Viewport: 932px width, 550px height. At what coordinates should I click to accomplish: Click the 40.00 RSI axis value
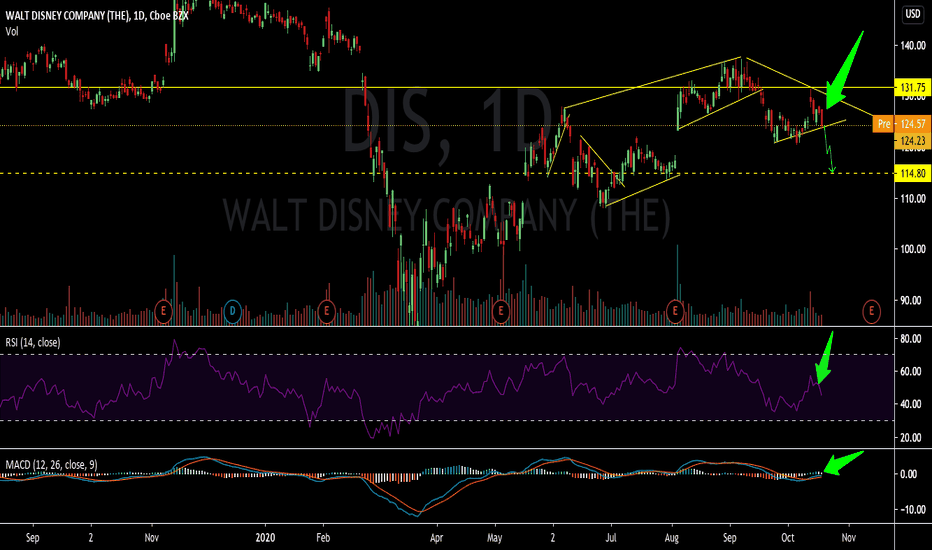point(911,404)
